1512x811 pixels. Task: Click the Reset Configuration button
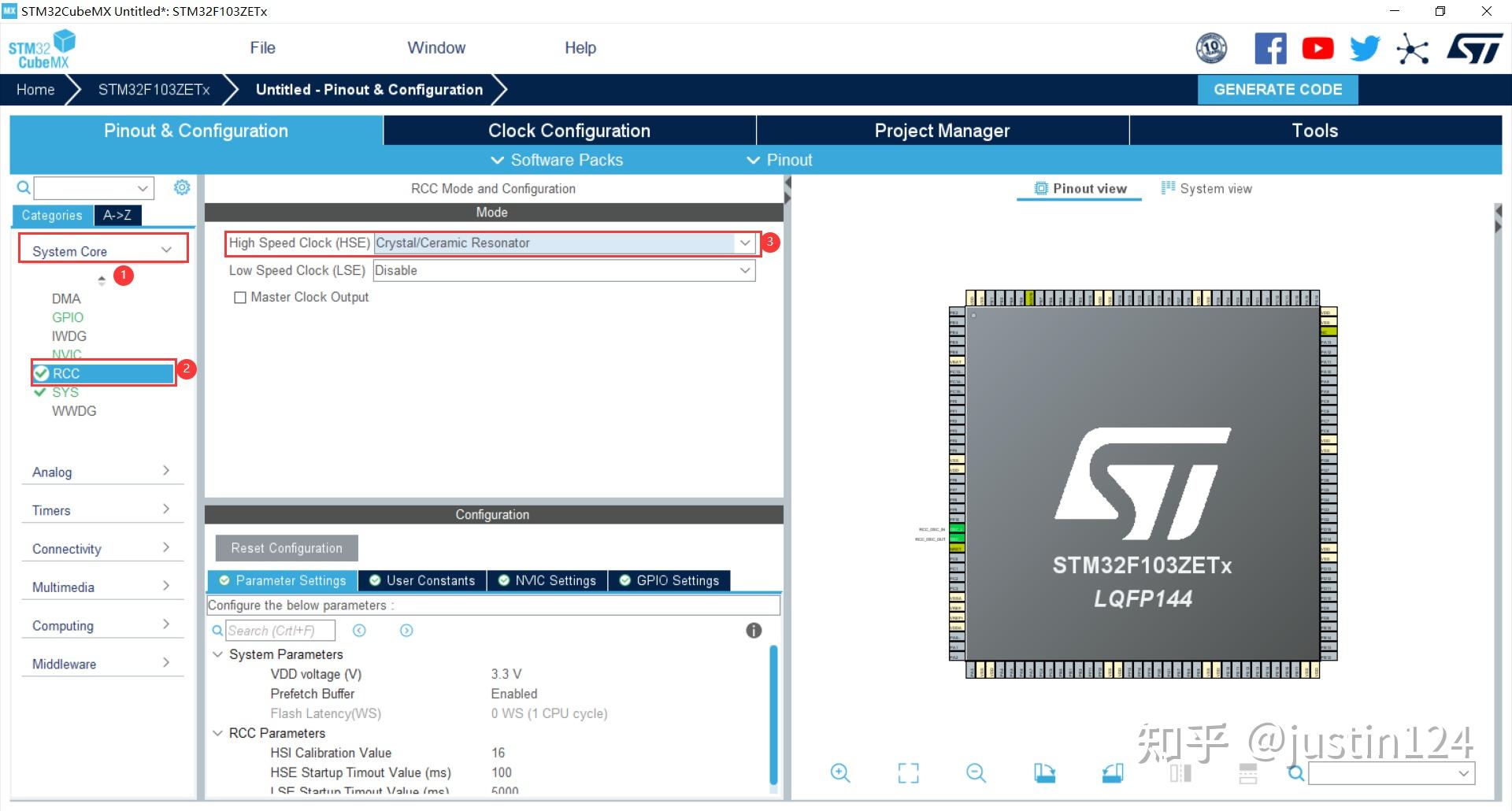click(x=287, y=548)
